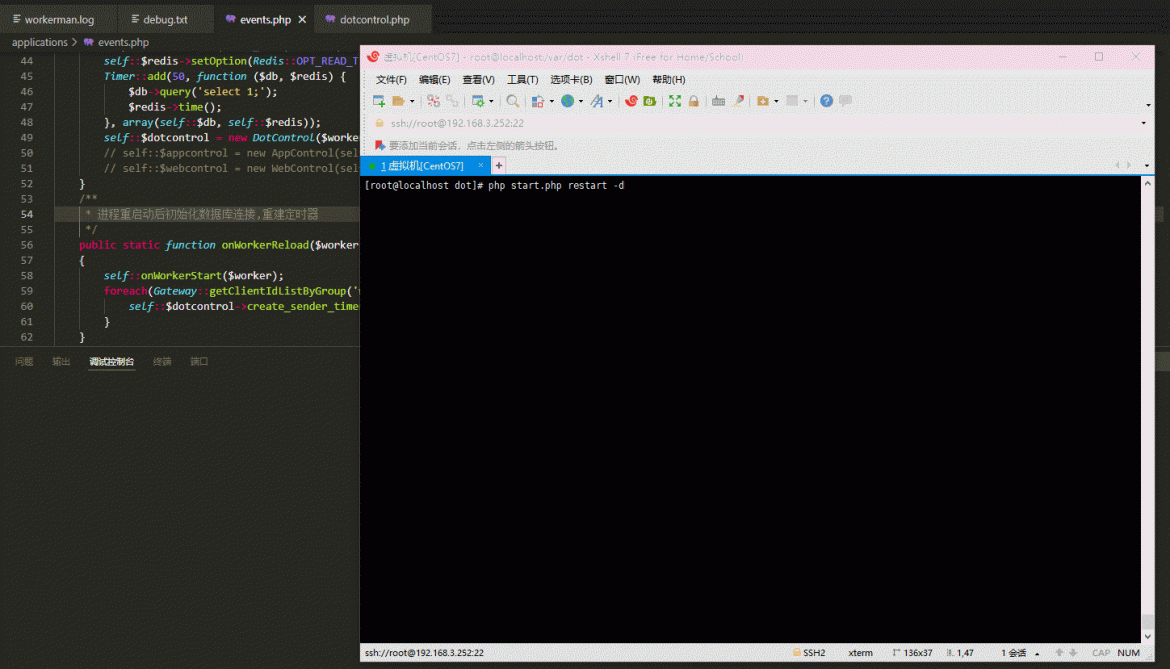Click the lock icon beside the SSH address
1170x669 pixels.
coord(379,123)
